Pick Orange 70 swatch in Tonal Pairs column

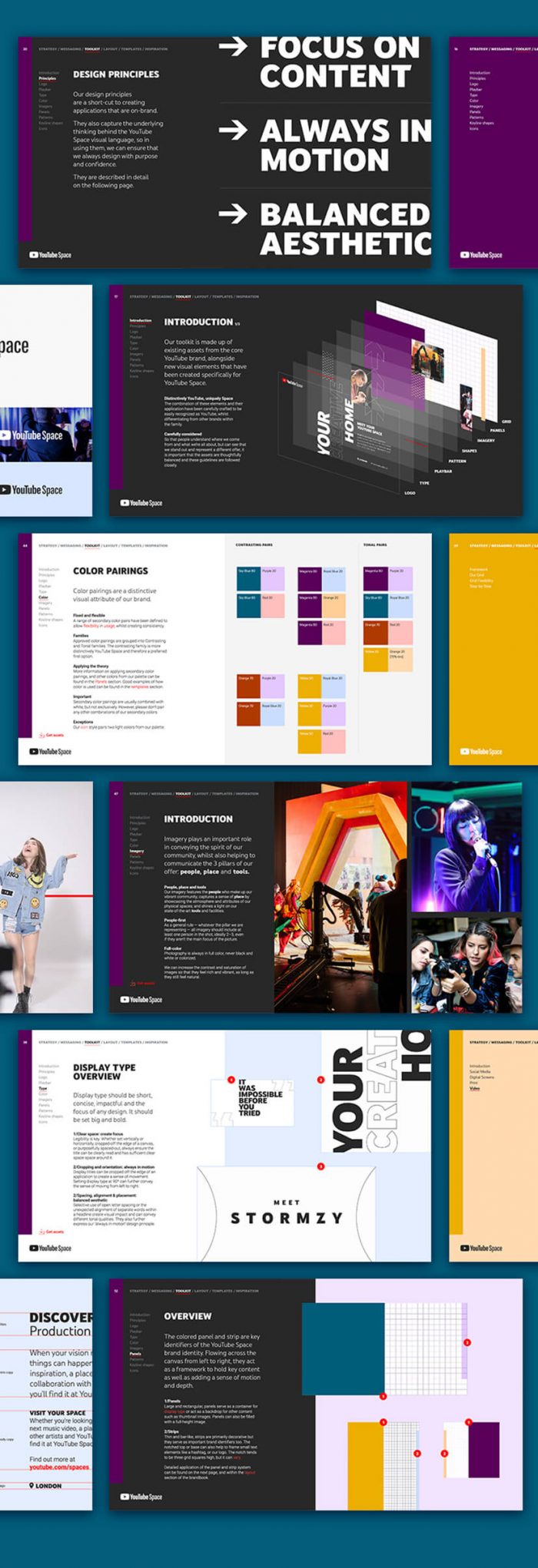375,633
